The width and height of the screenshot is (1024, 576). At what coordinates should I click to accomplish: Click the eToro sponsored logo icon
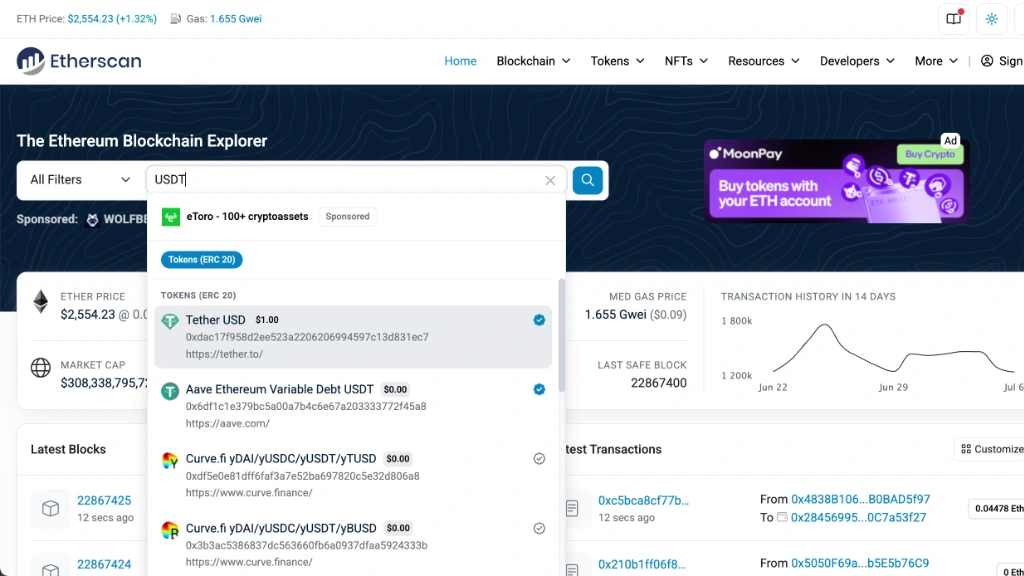(170, 217)
